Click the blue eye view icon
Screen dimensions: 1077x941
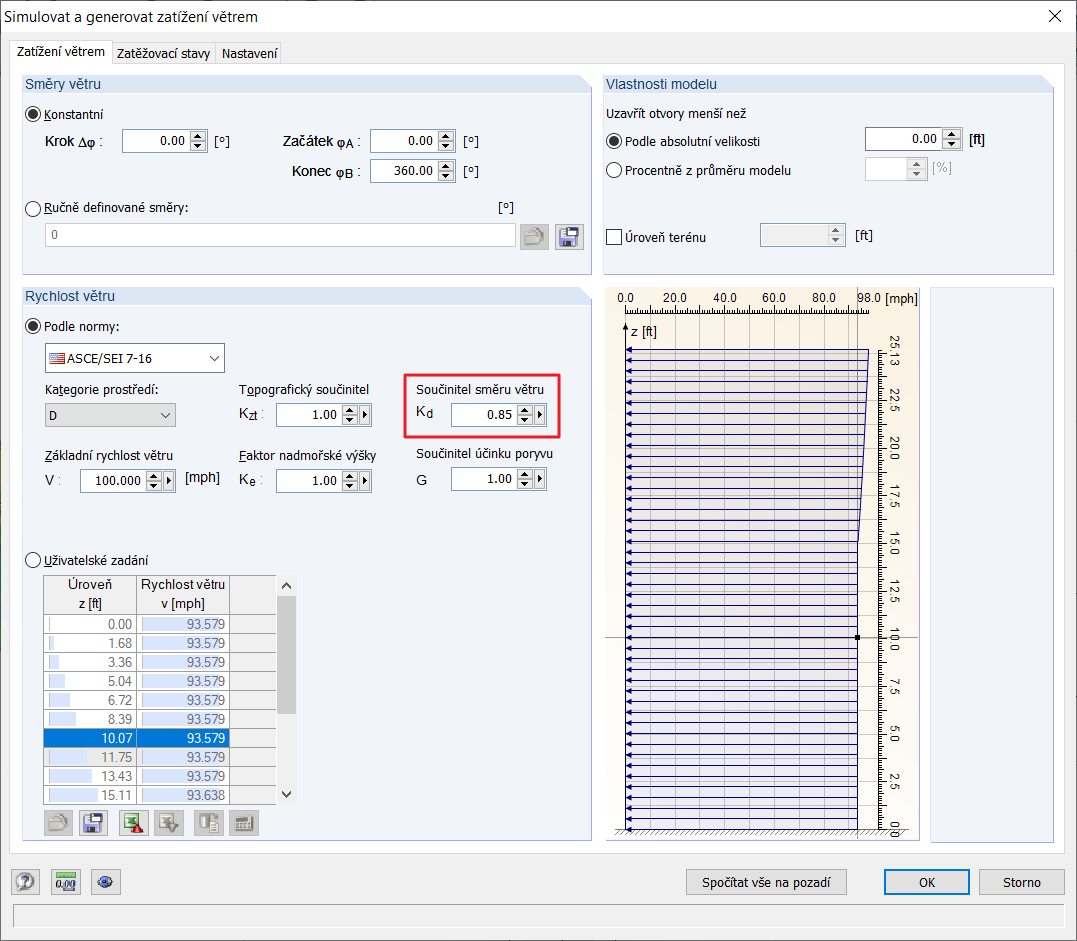(105, 882)
